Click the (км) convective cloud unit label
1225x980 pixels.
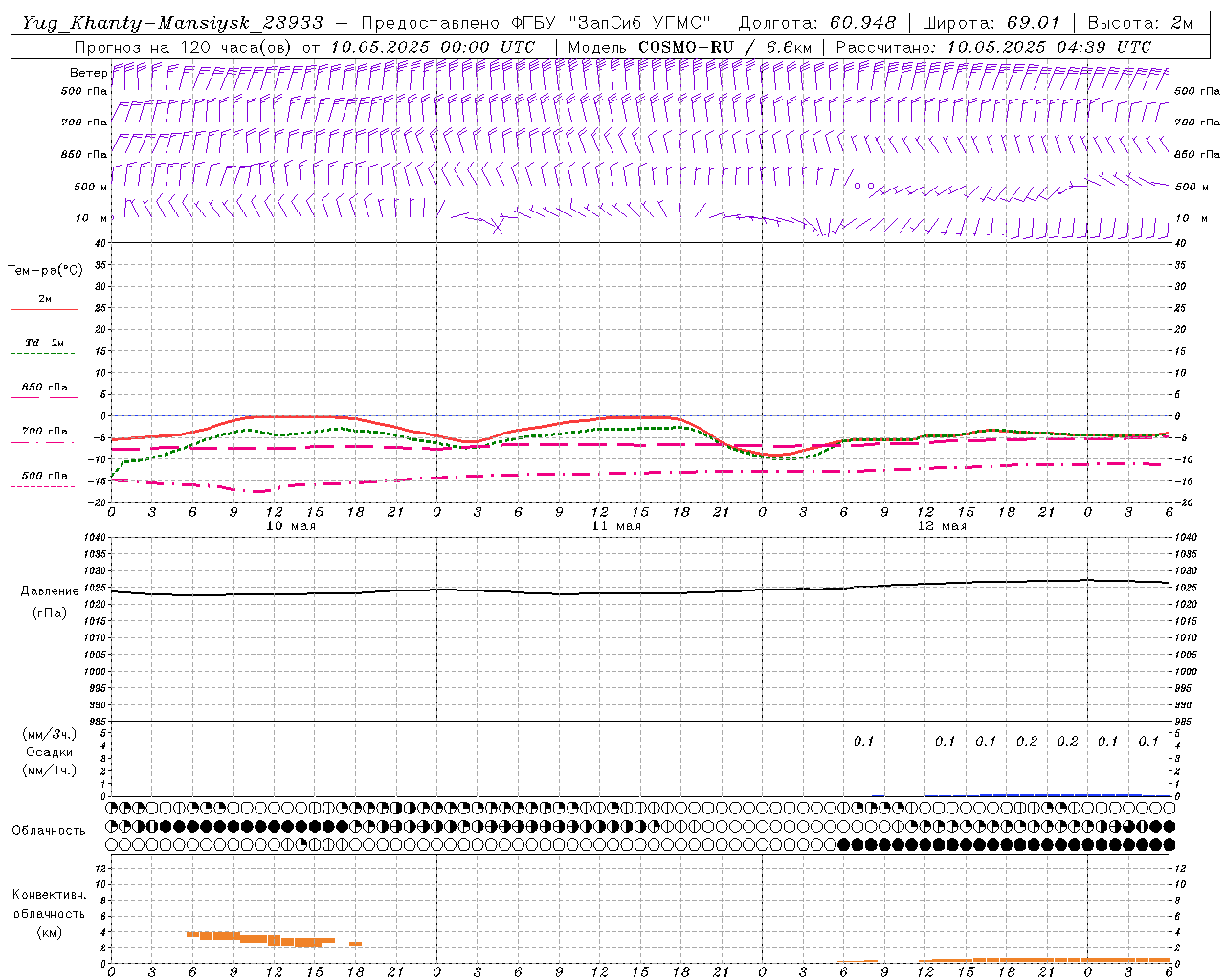coord(49,932)
